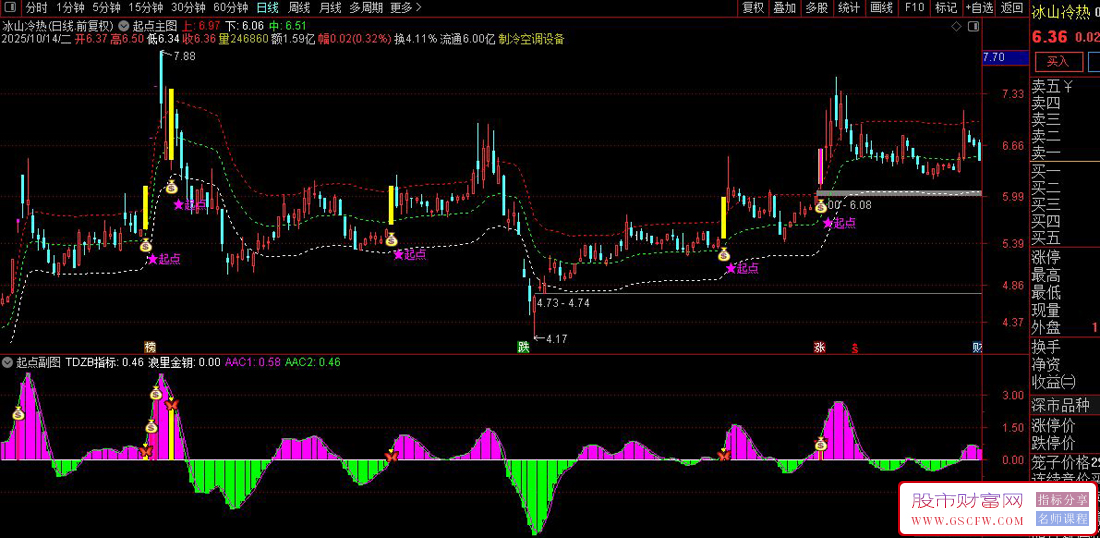Click the 冰山冷热 stock name title

(x=1059, y=12)
